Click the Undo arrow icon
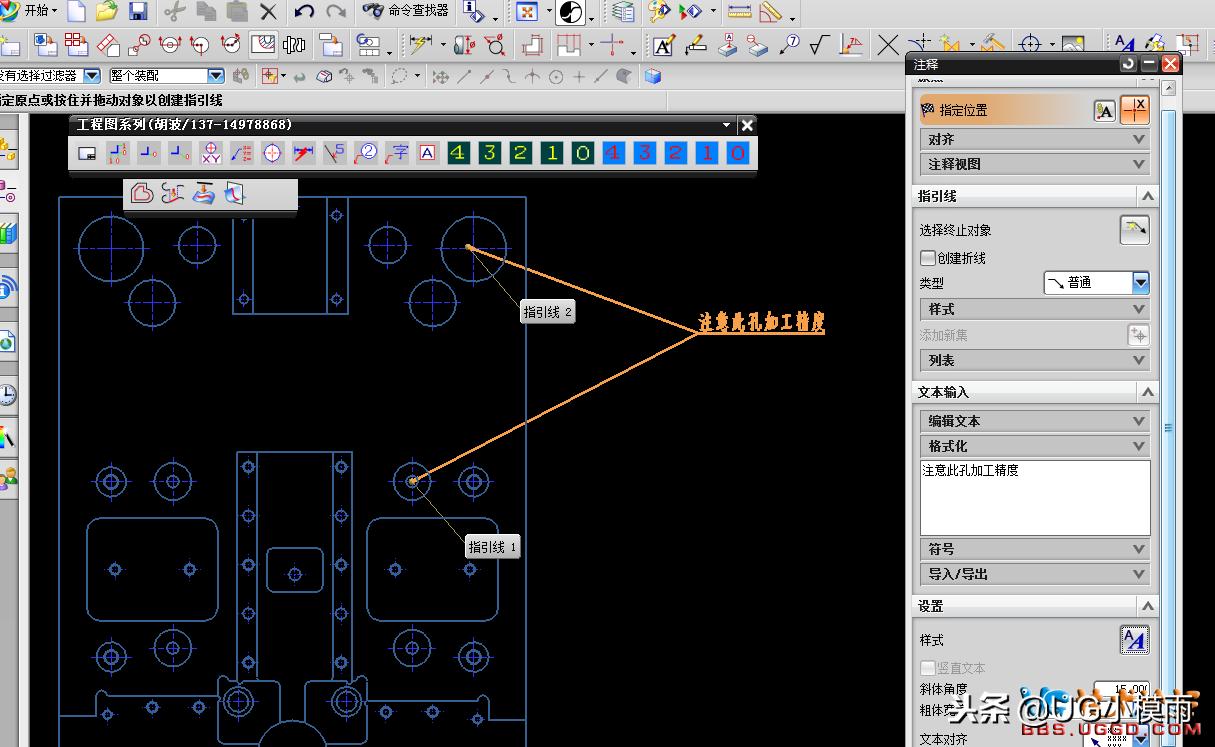The width and height of the screenshot is (1215, 747). pos(305,12)
